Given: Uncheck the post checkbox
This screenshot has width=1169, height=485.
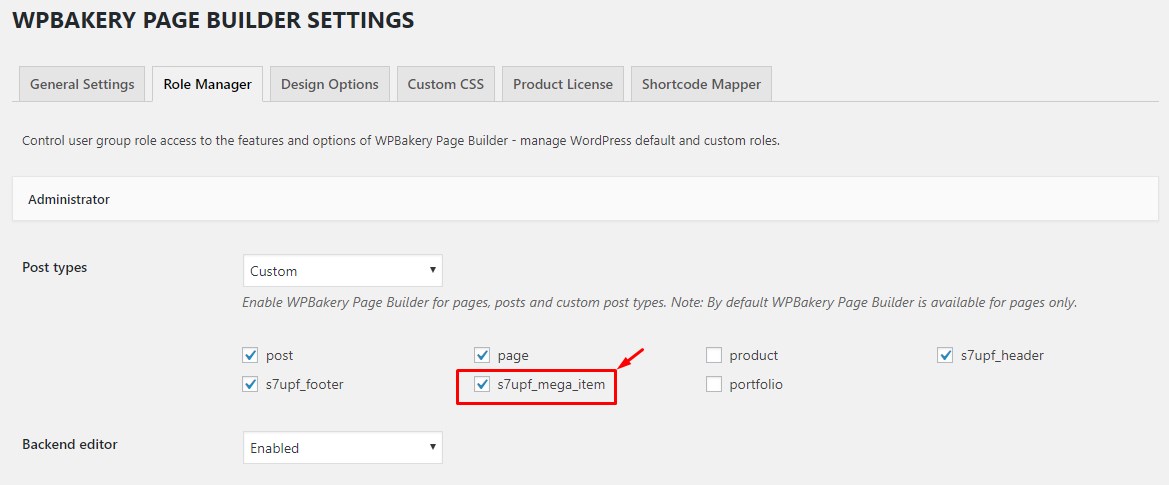Looking at the screenshot, I should [x=250, y=355].
